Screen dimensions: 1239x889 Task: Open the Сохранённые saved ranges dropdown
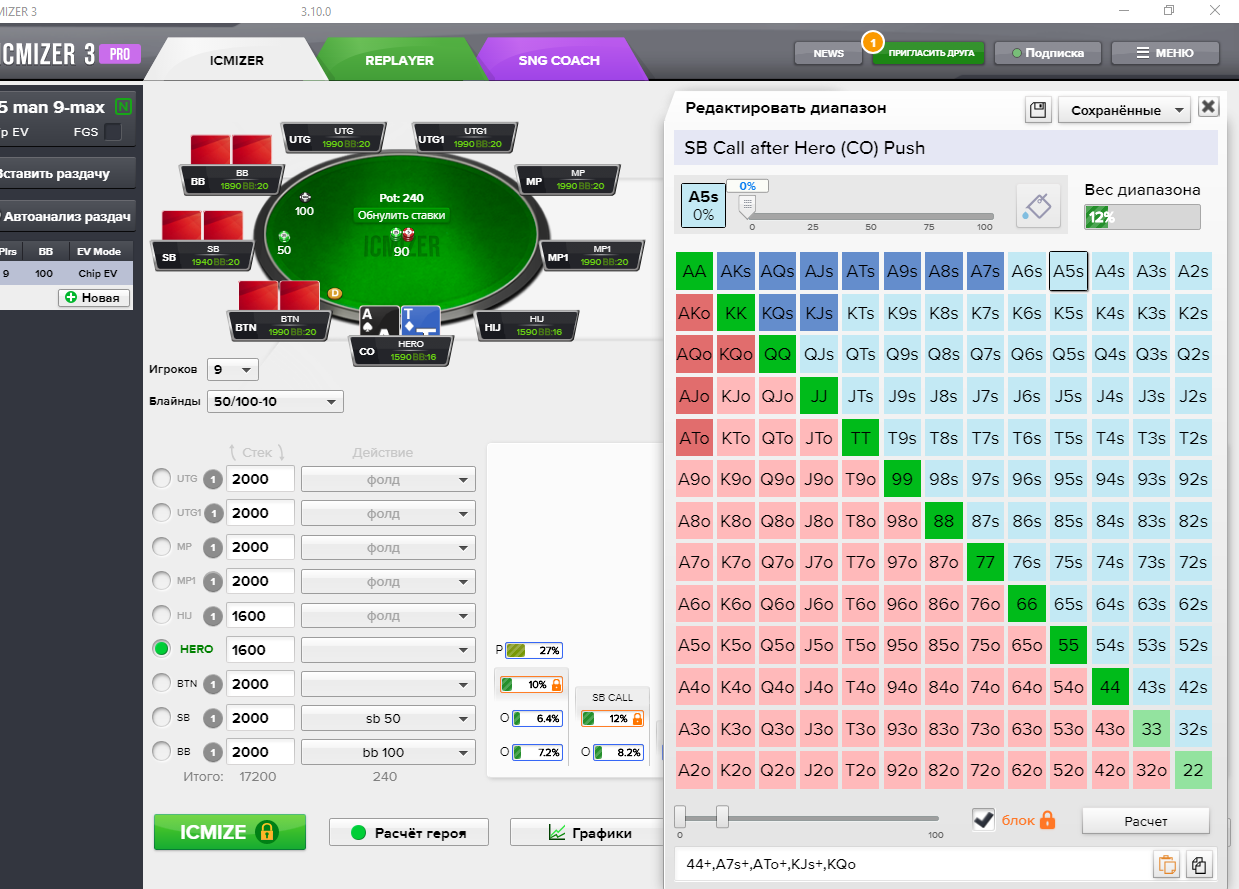point(1124,110)
